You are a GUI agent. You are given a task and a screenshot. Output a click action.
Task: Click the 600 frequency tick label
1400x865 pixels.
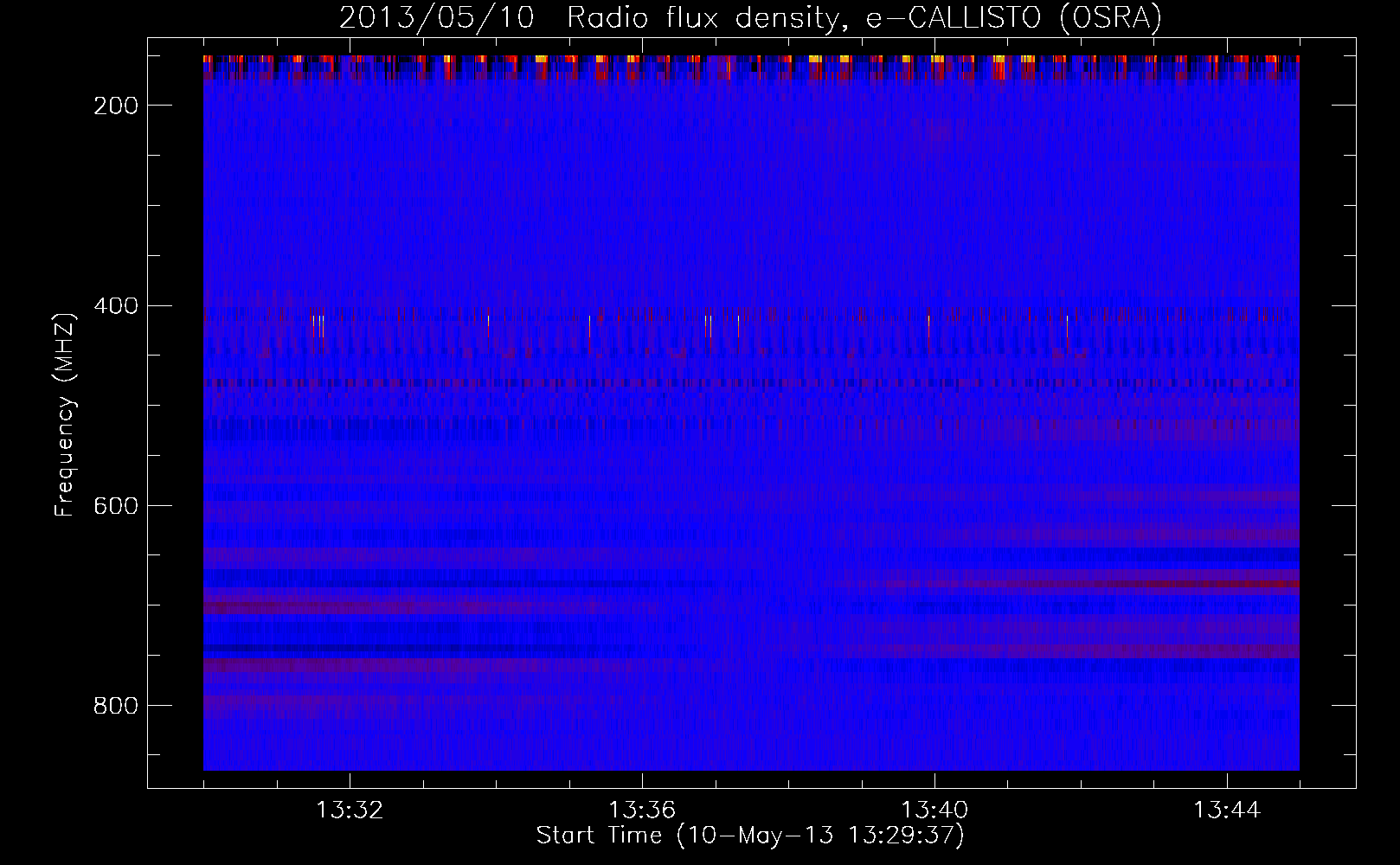[115, 506]
